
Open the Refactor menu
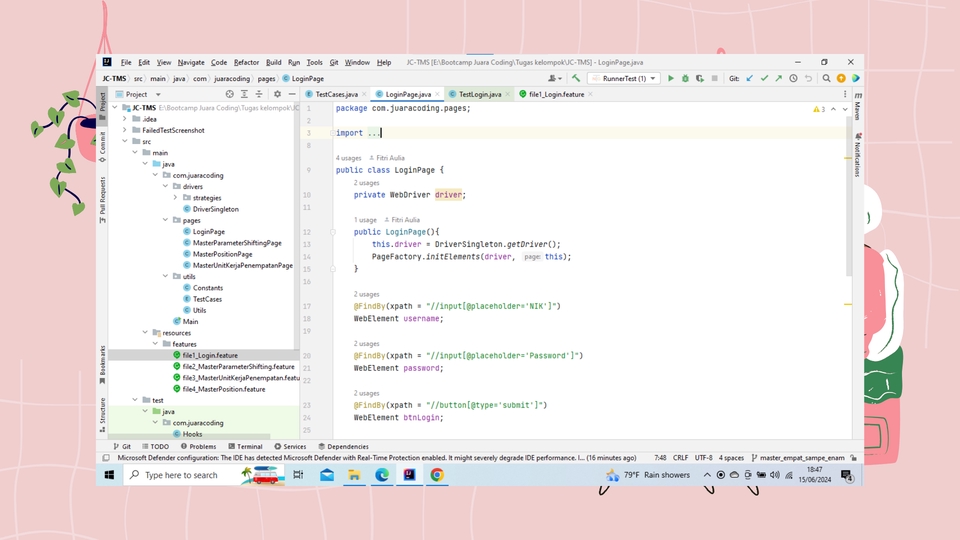click(246, 62)
